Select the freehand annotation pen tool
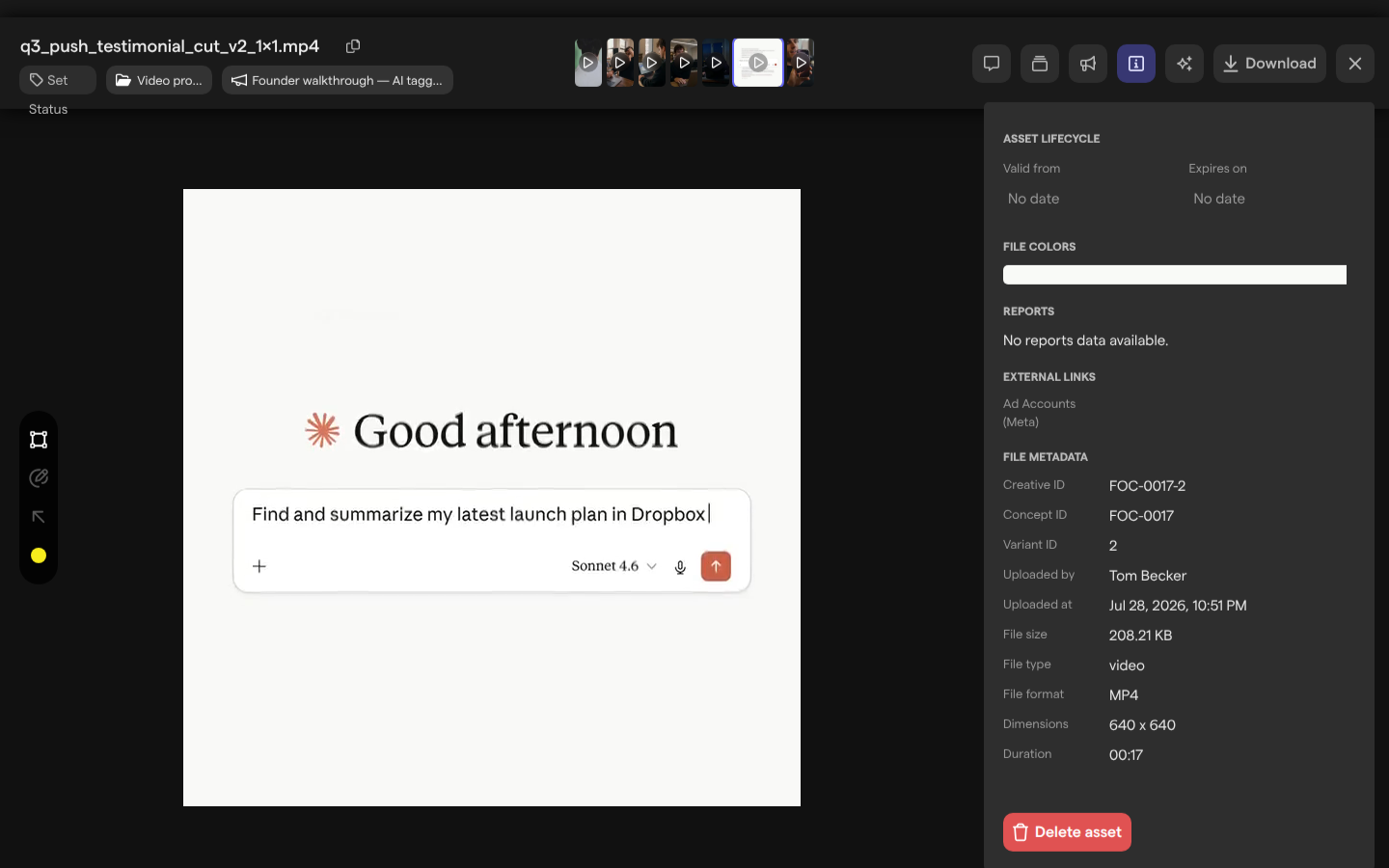 point(39,478)
